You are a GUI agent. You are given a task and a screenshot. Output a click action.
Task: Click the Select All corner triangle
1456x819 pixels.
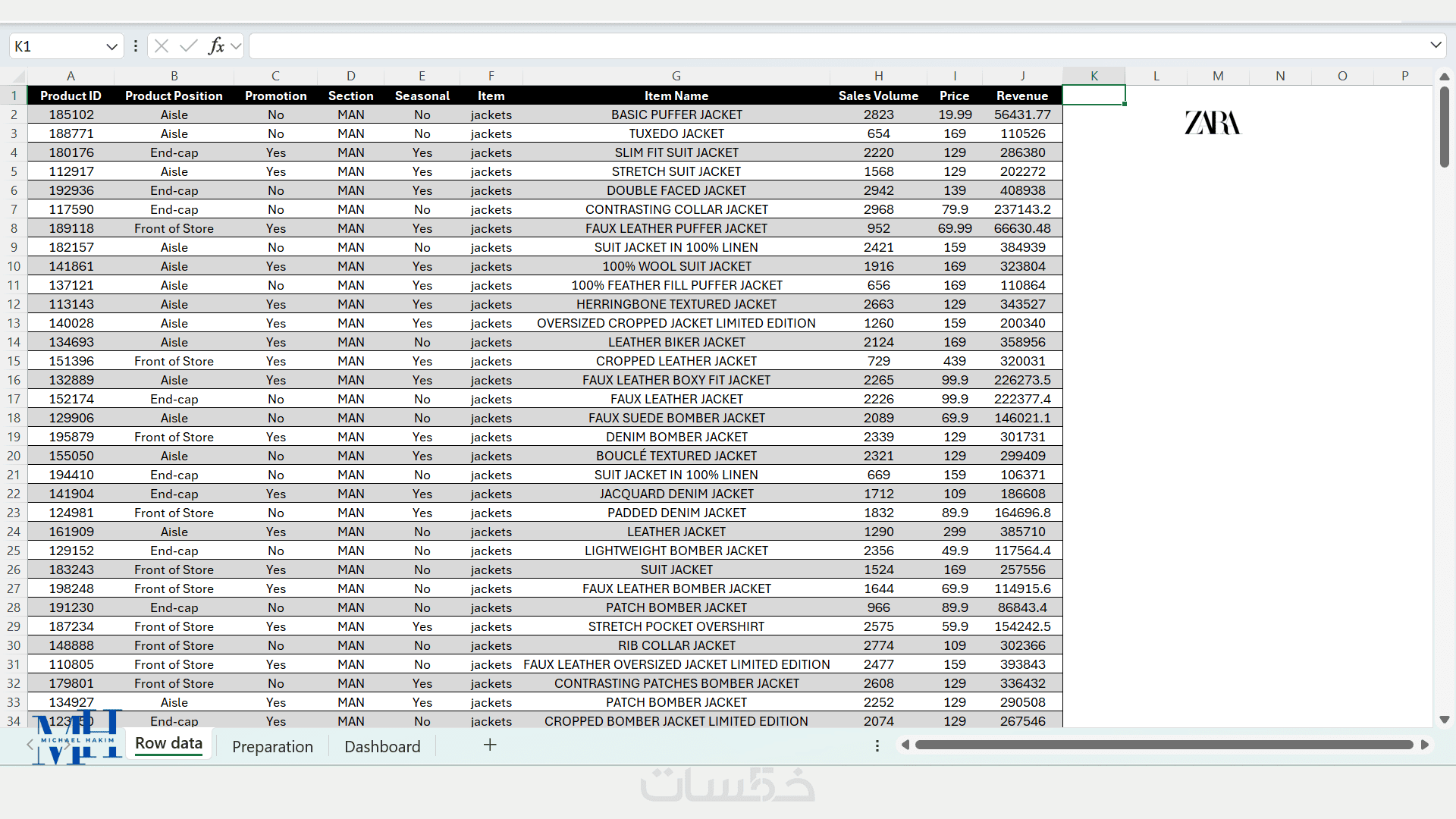click(18, 77)
